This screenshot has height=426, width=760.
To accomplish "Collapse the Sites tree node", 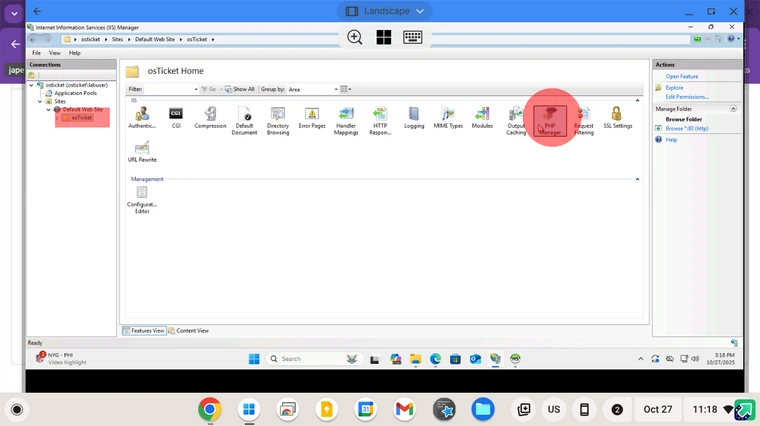I will [40, 101].
